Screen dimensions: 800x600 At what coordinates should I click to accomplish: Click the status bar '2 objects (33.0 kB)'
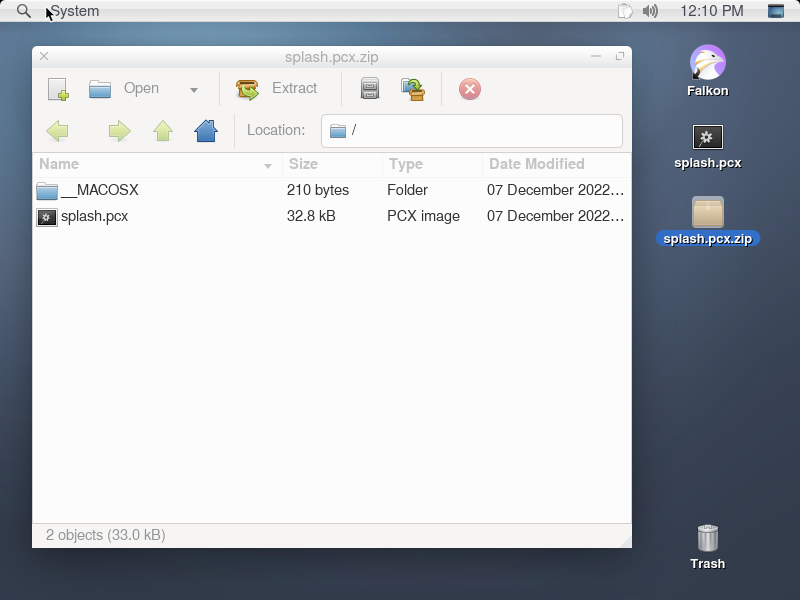pyautogui.click(x=106, y=535)
